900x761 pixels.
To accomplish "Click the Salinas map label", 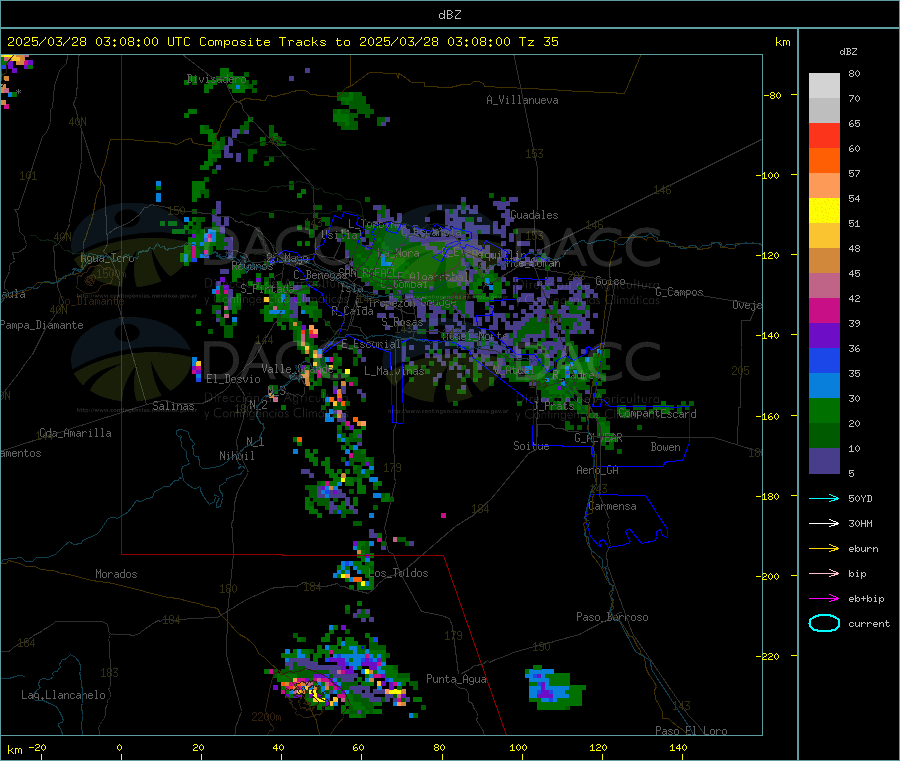I will click(x=173, y=406).
